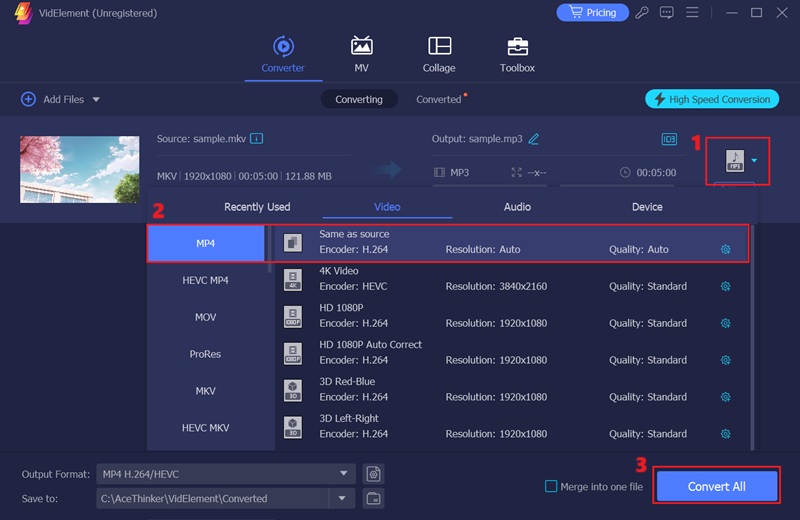
Task: Click the ID3 tag editor icon
Action: (x=669, y=139)
